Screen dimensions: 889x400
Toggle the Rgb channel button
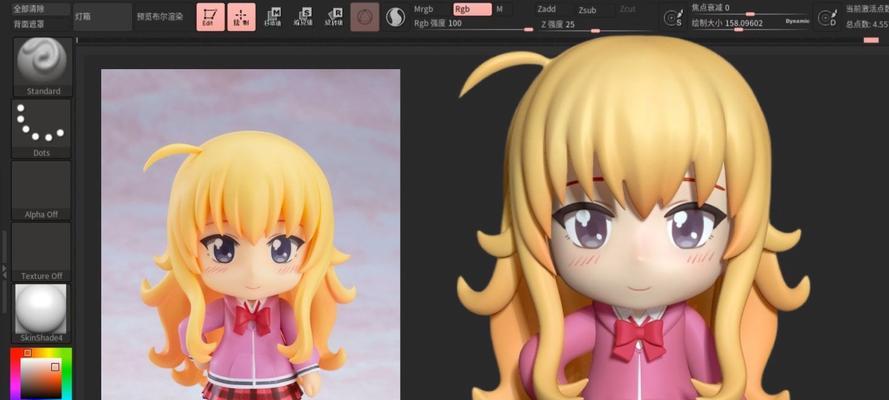(472, 9)
